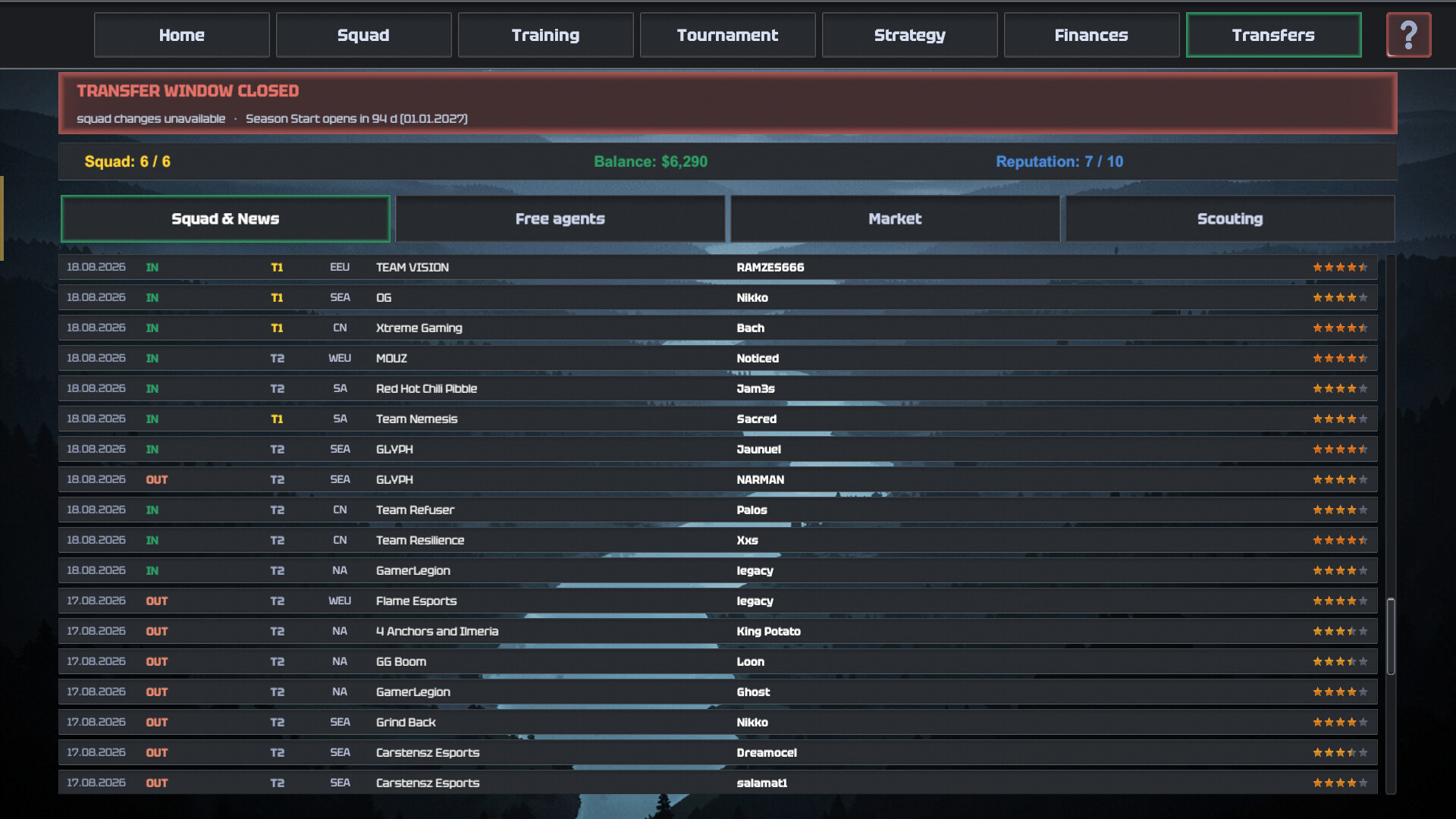Select player Bach in the list

(751, 328)
